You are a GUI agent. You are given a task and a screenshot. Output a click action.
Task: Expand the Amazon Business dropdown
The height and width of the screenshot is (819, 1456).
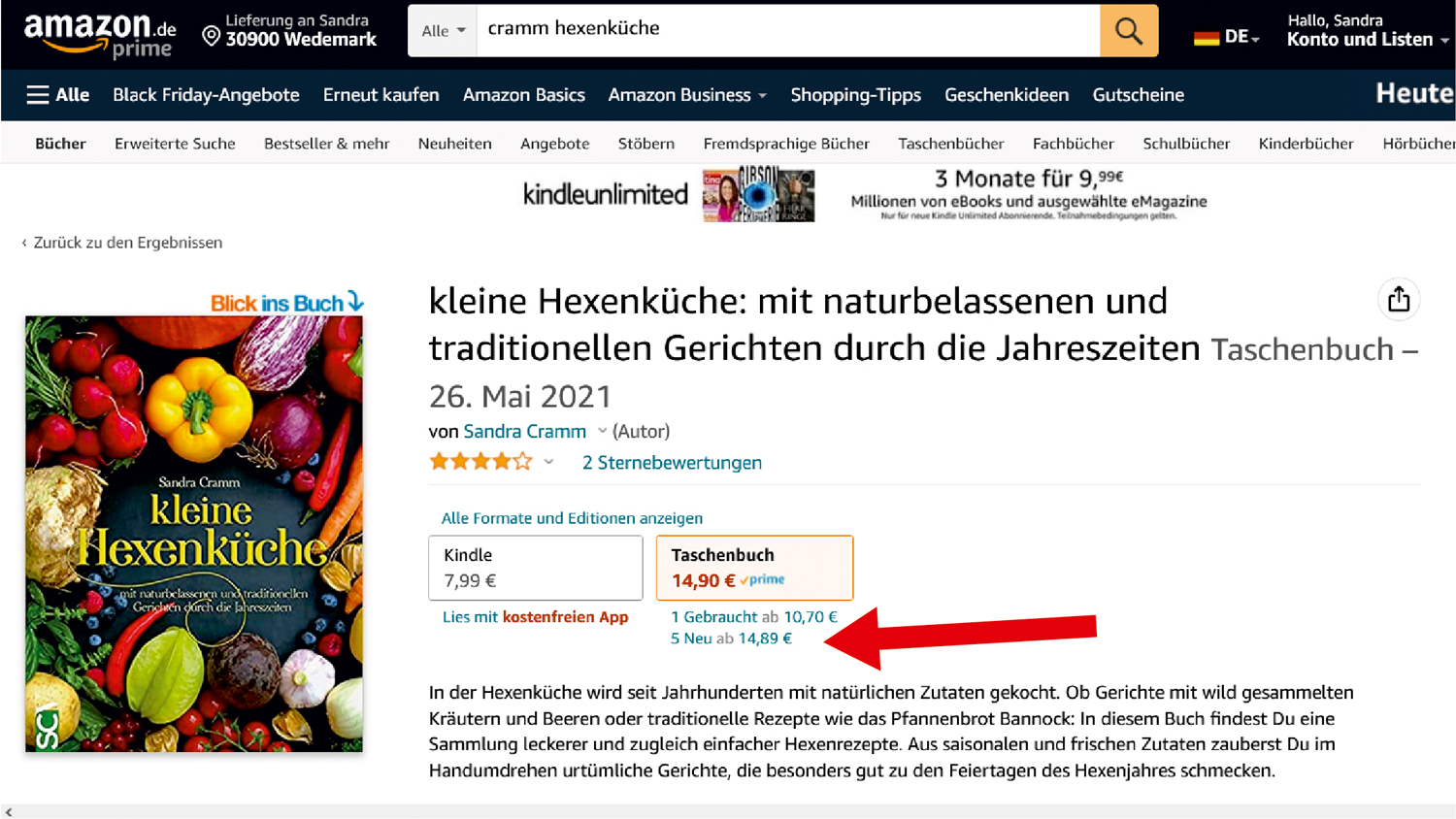click(x=687, y=95)
